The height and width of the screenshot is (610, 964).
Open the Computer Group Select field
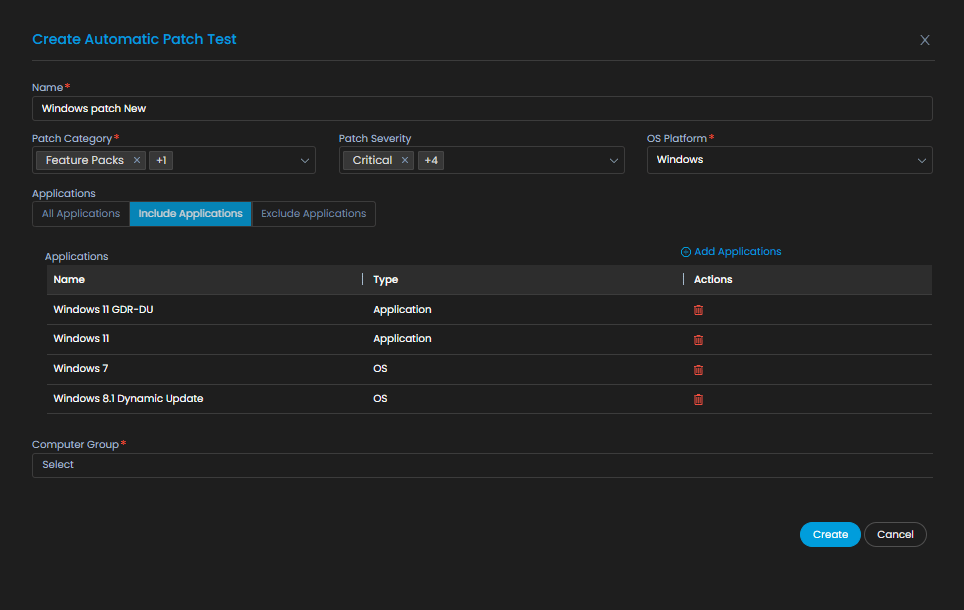[483, 465]
